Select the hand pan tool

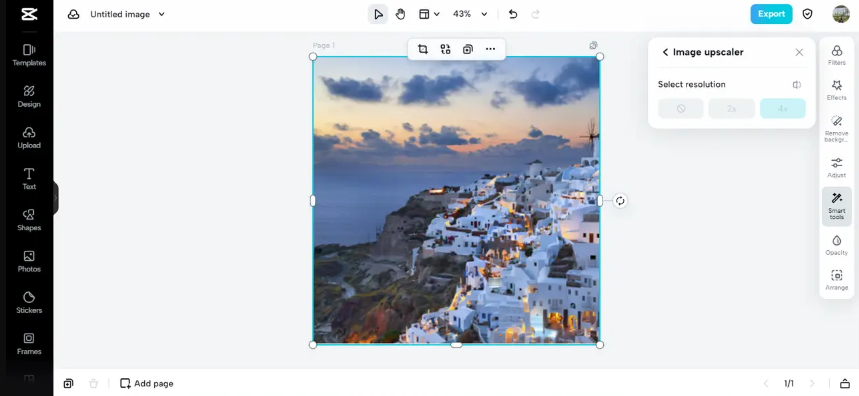400,14
